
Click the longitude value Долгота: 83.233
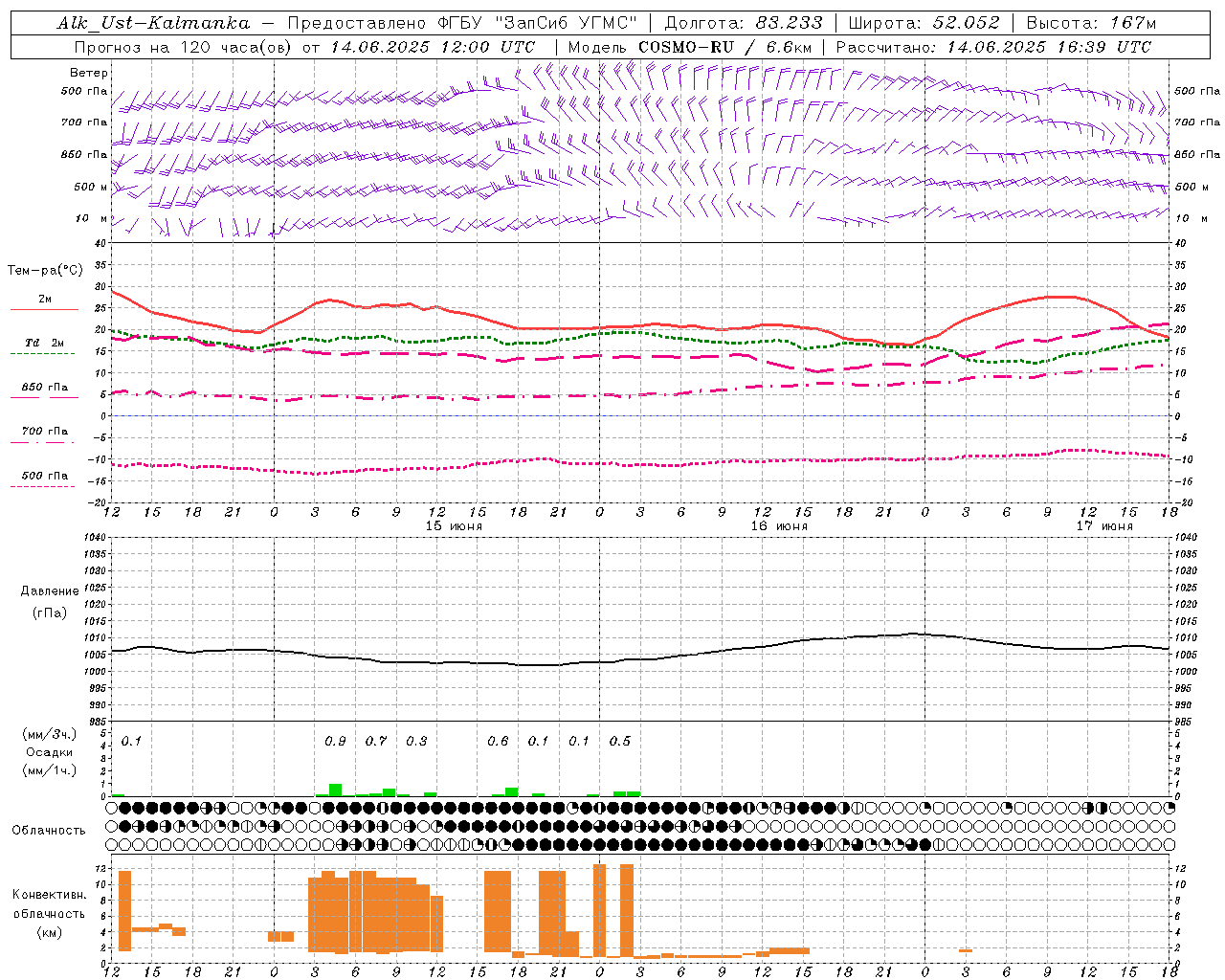(x=743, y=23)
